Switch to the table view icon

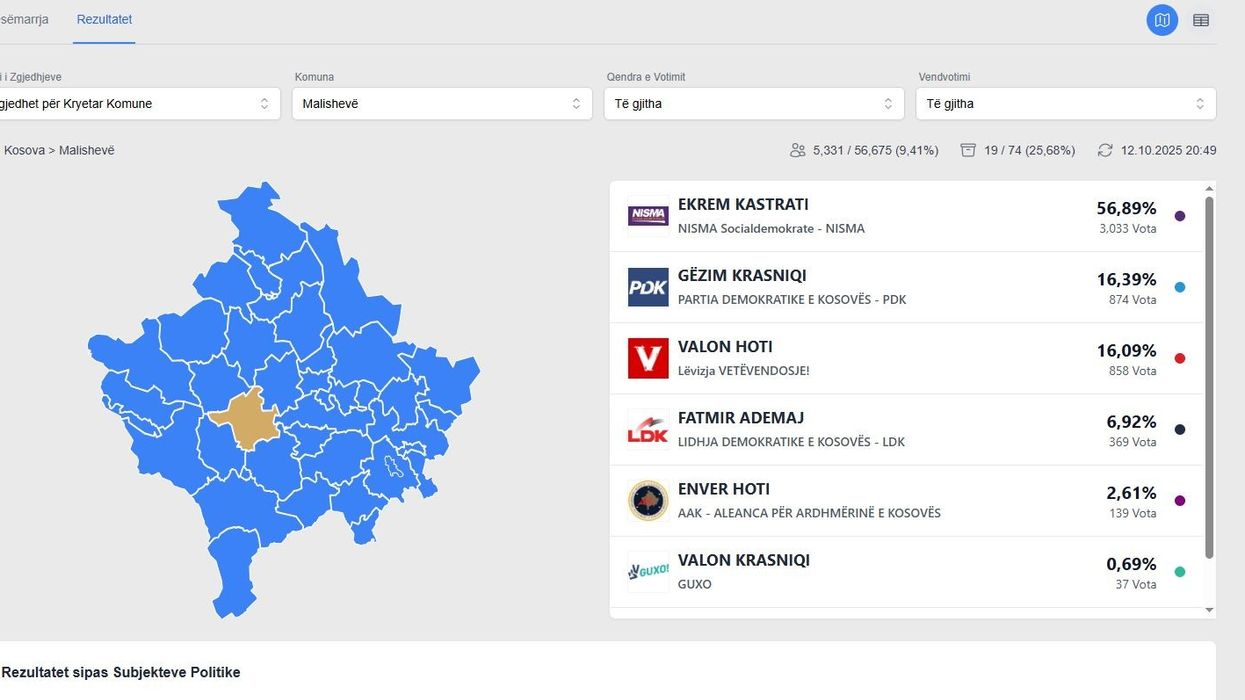pyautogui.click(x=1199, y=18)
